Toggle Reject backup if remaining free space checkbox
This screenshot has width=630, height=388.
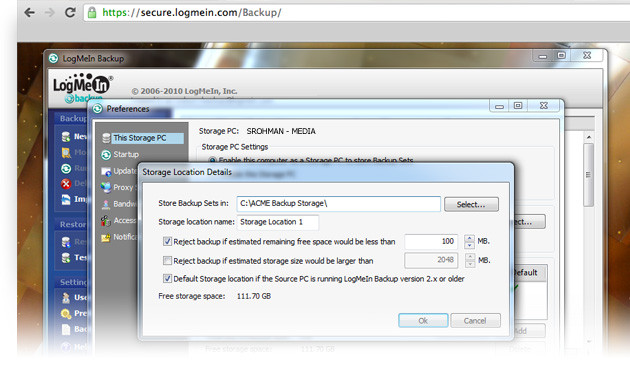pyautogui.click(x=167, y=241)
